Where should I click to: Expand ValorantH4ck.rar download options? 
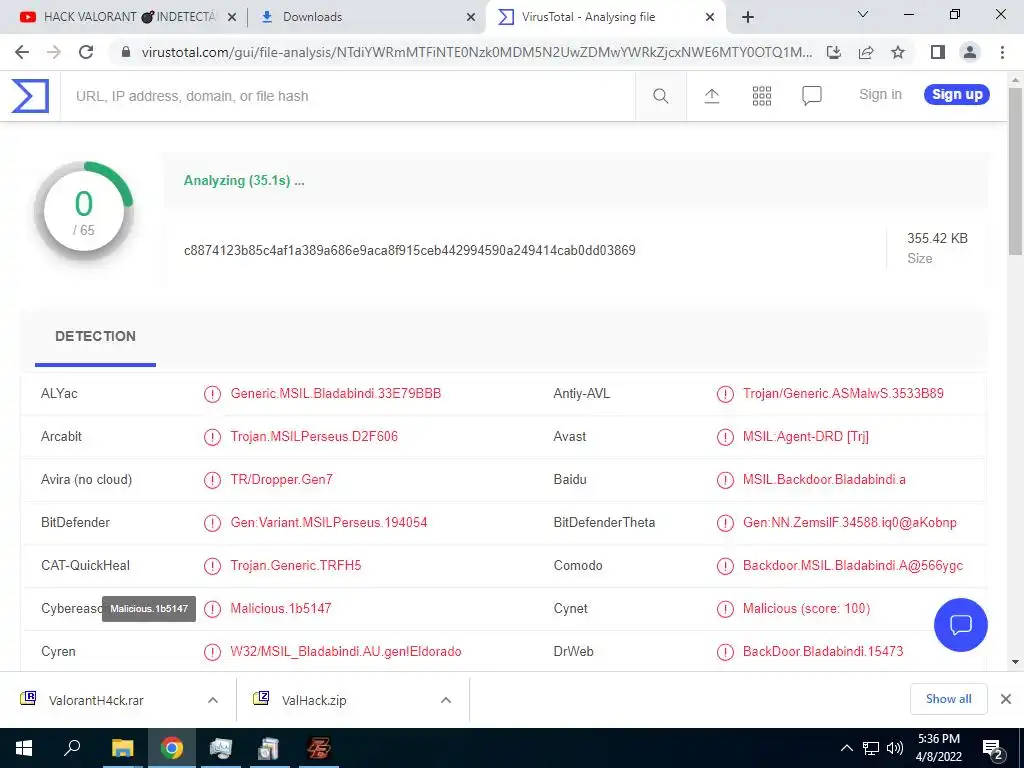[x=213, y=700]
